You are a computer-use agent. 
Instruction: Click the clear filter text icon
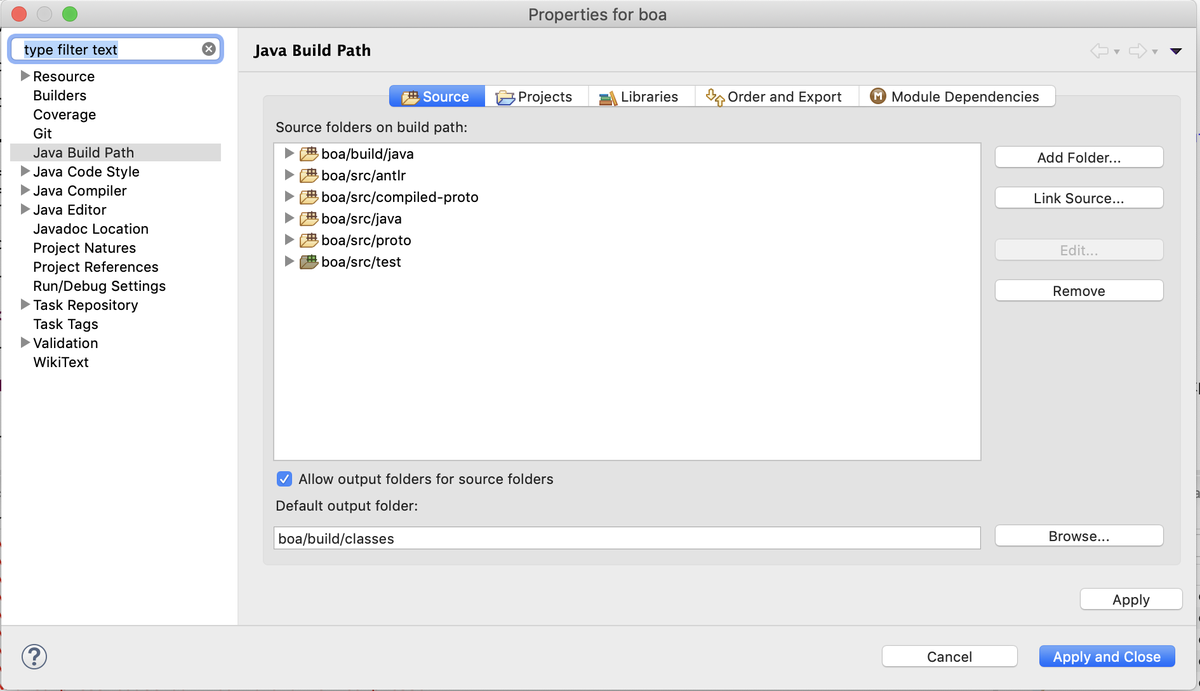(x=208, y=48)
